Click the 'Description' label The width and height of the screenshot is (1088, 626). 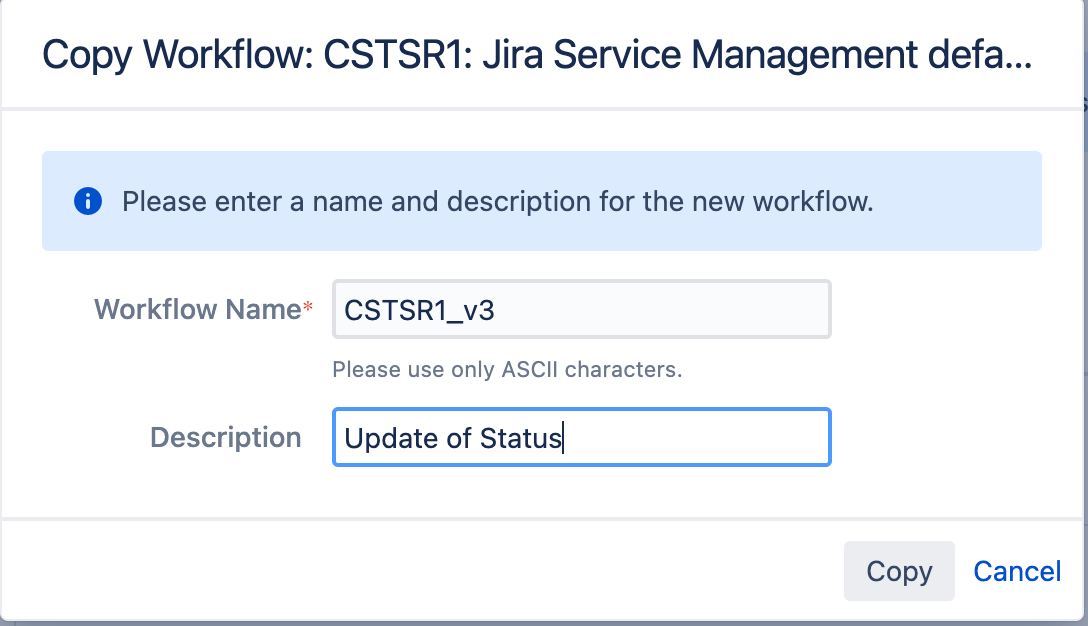point(226,437)
